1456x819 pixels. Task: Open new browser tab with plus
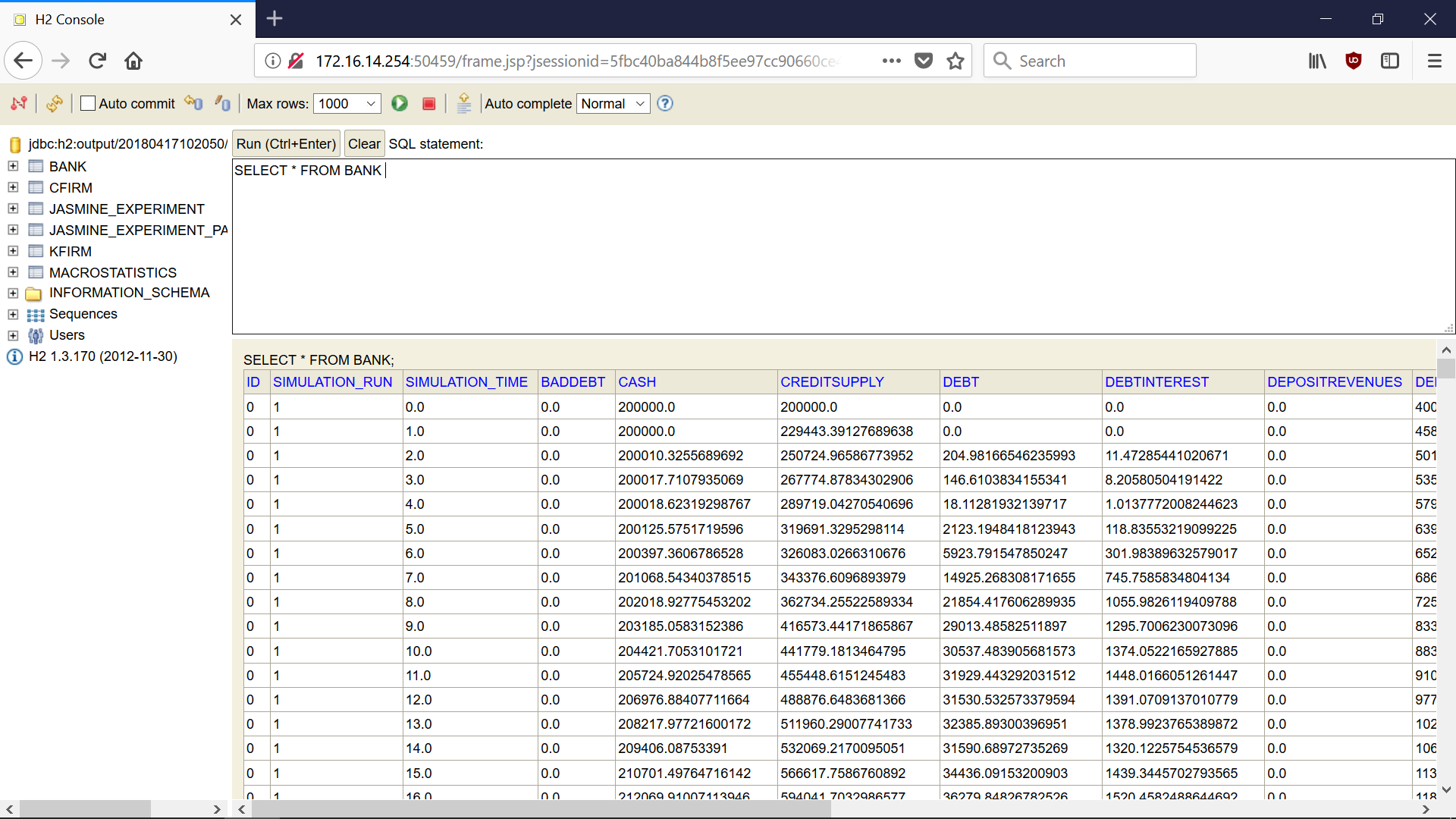[275, 19]
